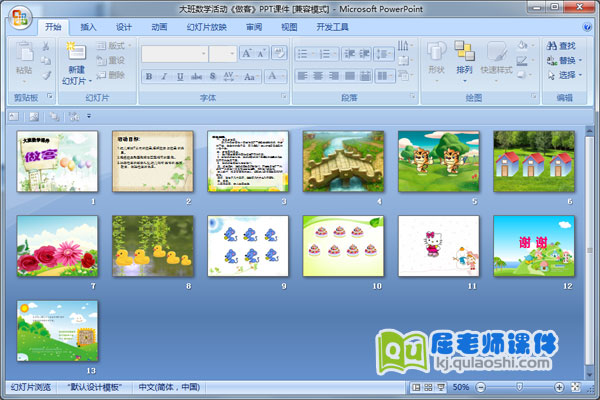Click the Grow Font icon
This screenshot has width=600, height=400.
(246, 53)
